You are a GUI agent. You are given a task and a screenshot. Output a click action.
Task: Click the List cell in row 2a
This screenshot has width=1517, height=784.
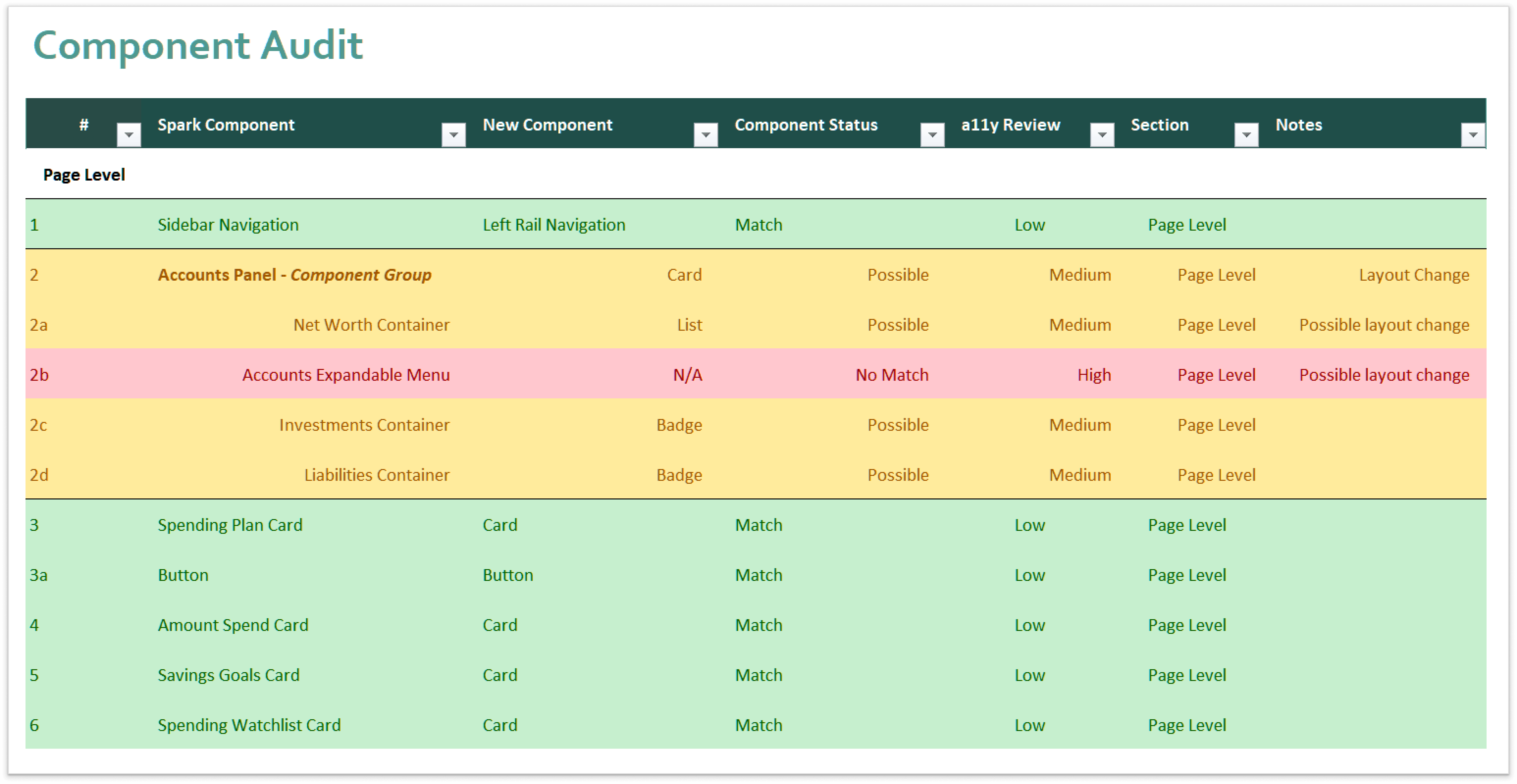[690, 325]
